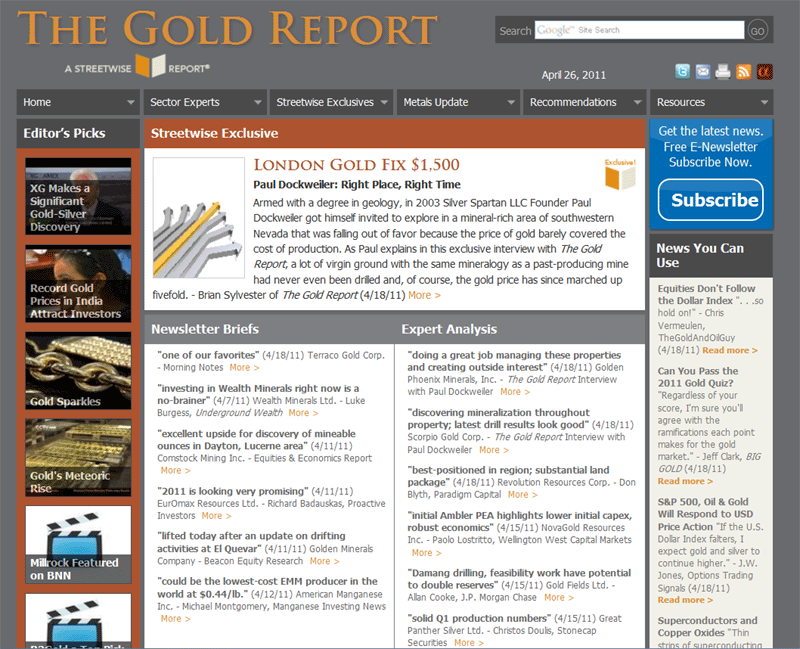The width and height of the screenshot is (800, 649).
Task: Click More for Terraco Gold Corp. brief
Action: [244, 367]
